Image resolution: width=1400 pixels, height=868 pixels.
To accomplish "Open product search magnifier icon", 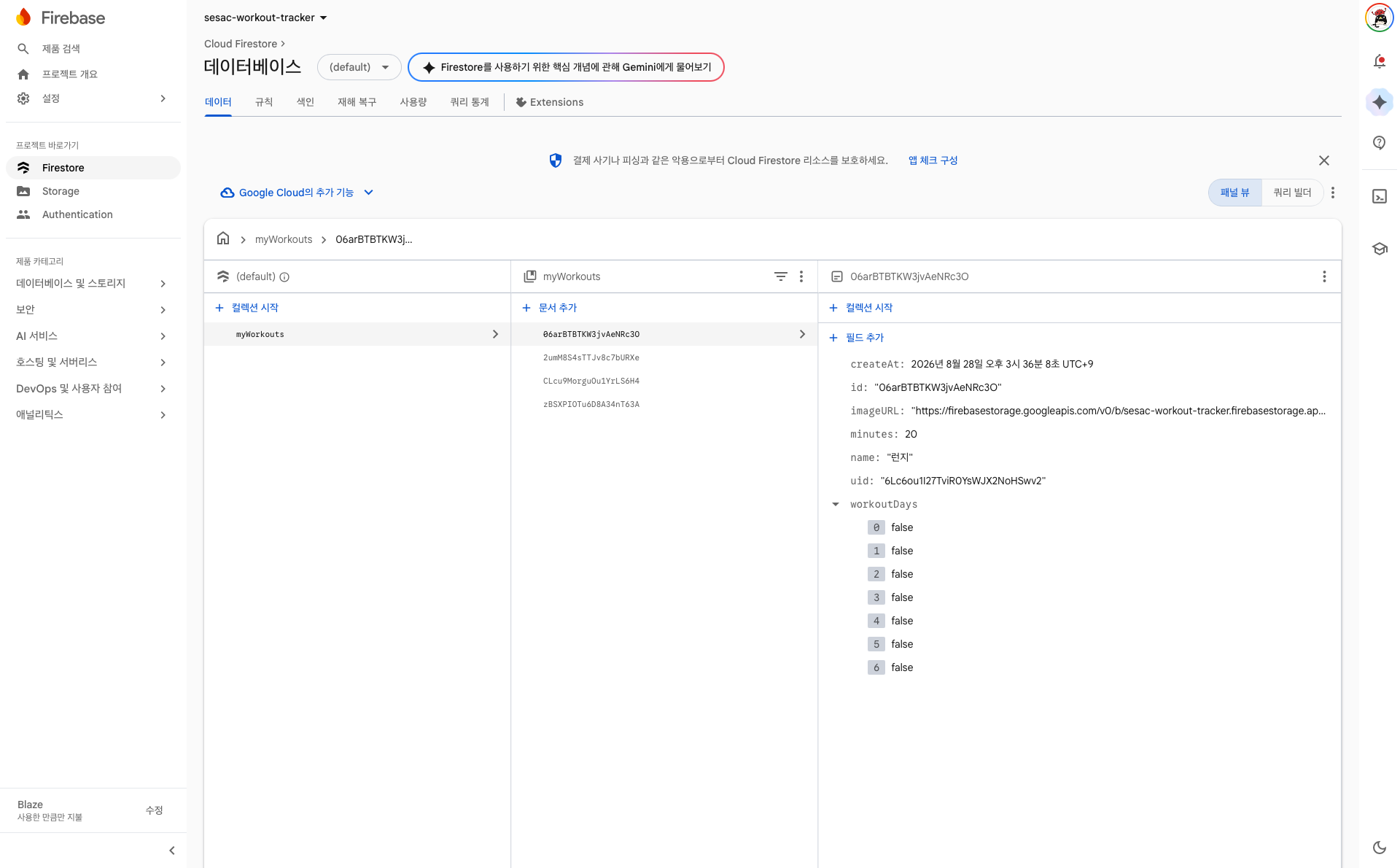I will [x=23, y=49].
